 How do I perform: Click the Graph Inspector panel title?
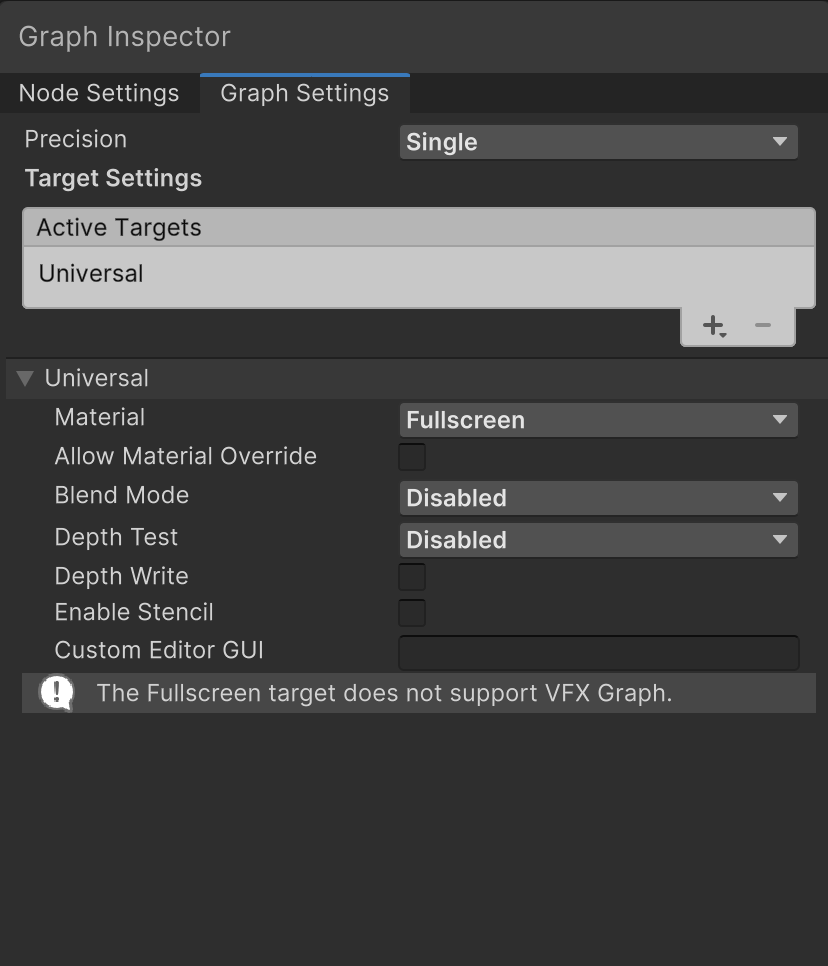pos(125,37)
